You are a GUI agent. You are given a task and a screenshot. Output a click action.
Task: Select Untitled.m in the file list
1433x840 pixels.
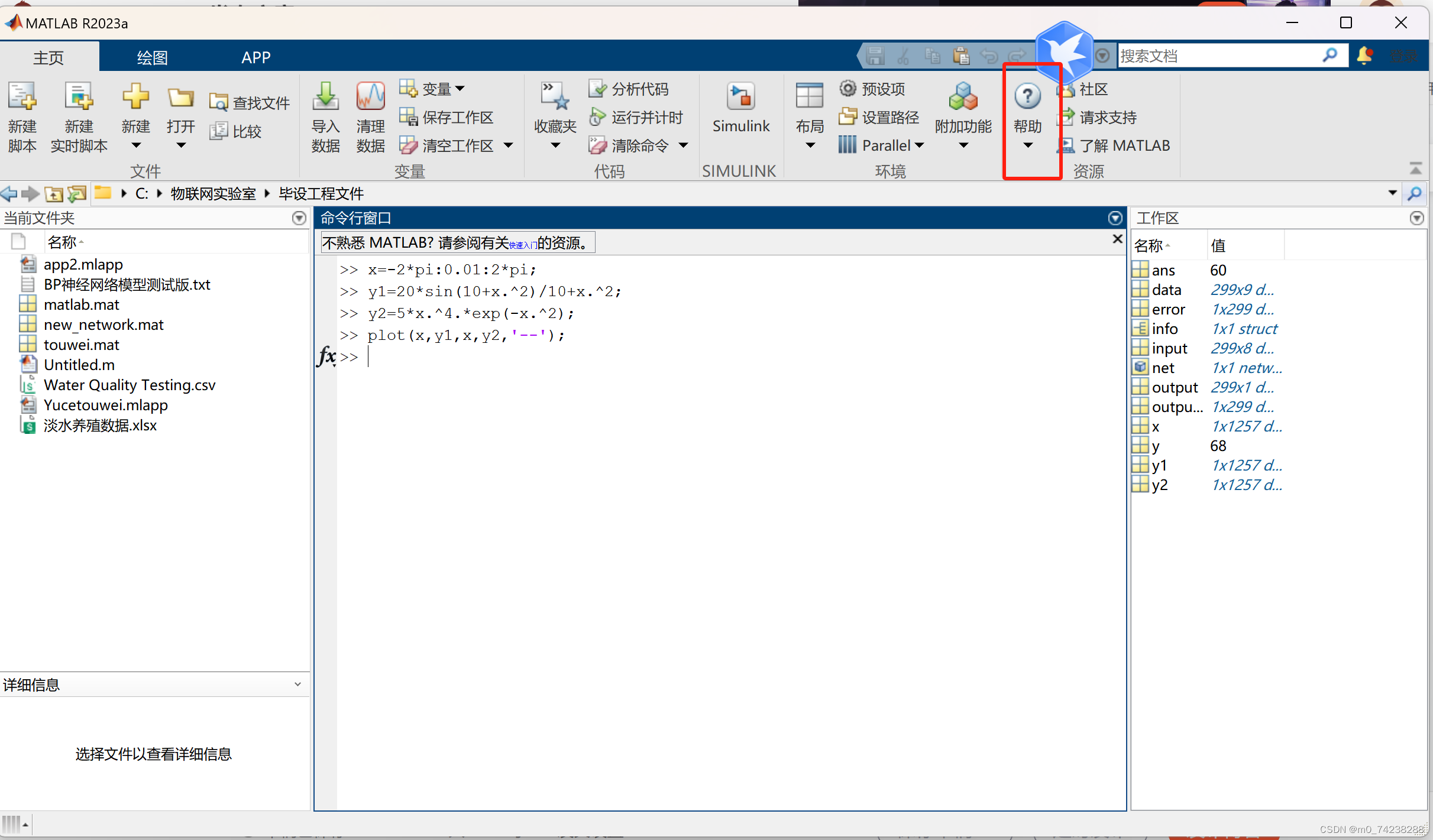(79, 365)
